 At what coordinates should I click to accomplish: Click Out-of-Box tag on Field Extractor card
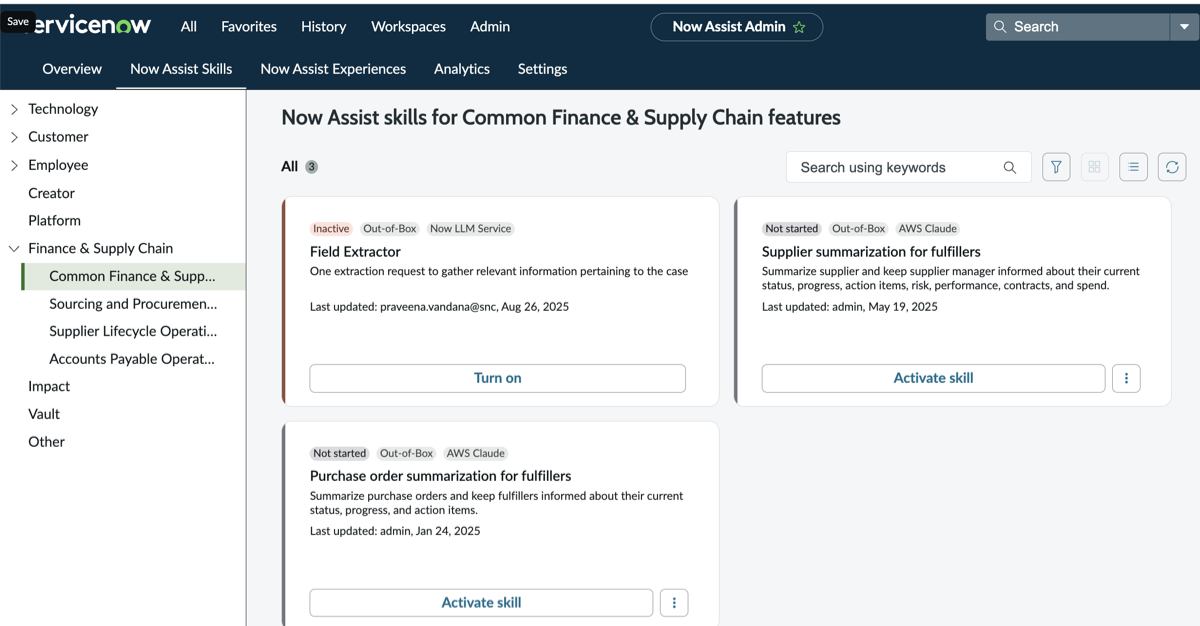click(389, 229)
